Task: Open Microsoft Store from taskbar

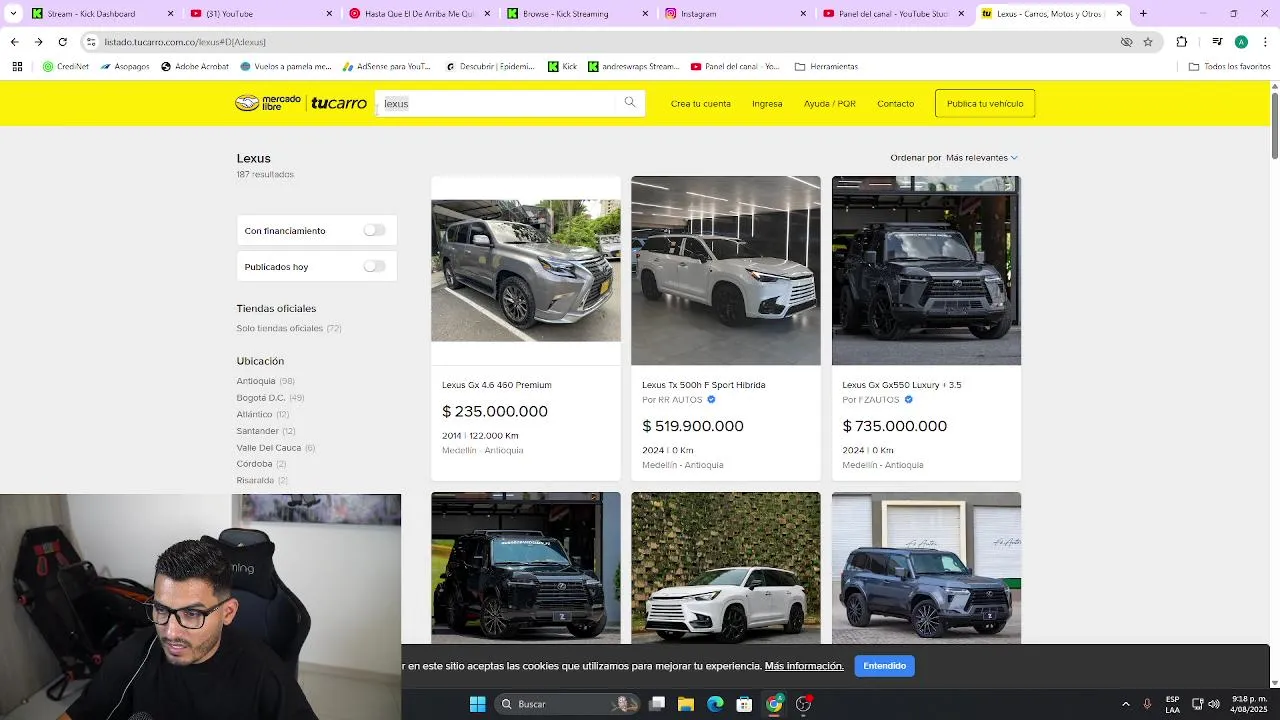Action: (744, 704)
